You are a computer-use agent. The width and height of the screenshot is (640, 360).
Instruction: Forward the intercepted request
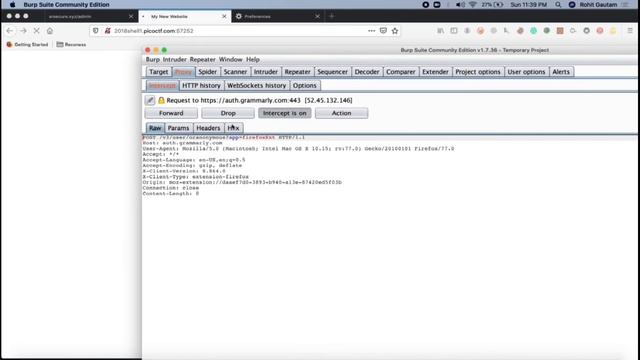point(171,113)
